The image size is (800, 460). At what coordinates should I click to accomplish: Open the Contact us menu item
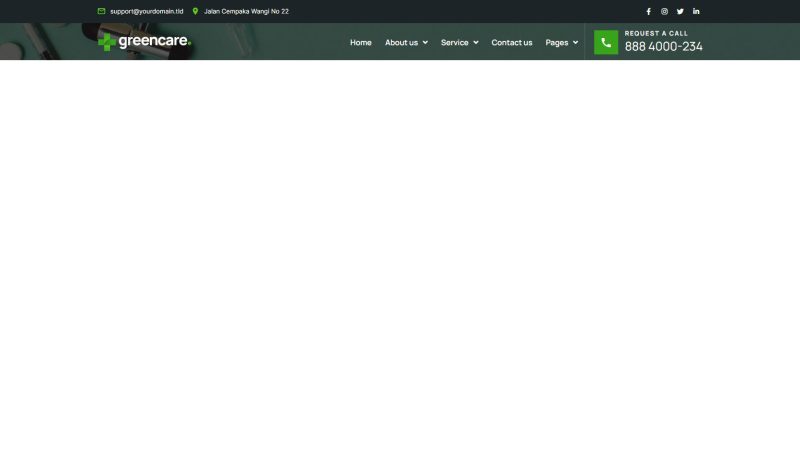[x=512, y=43]
